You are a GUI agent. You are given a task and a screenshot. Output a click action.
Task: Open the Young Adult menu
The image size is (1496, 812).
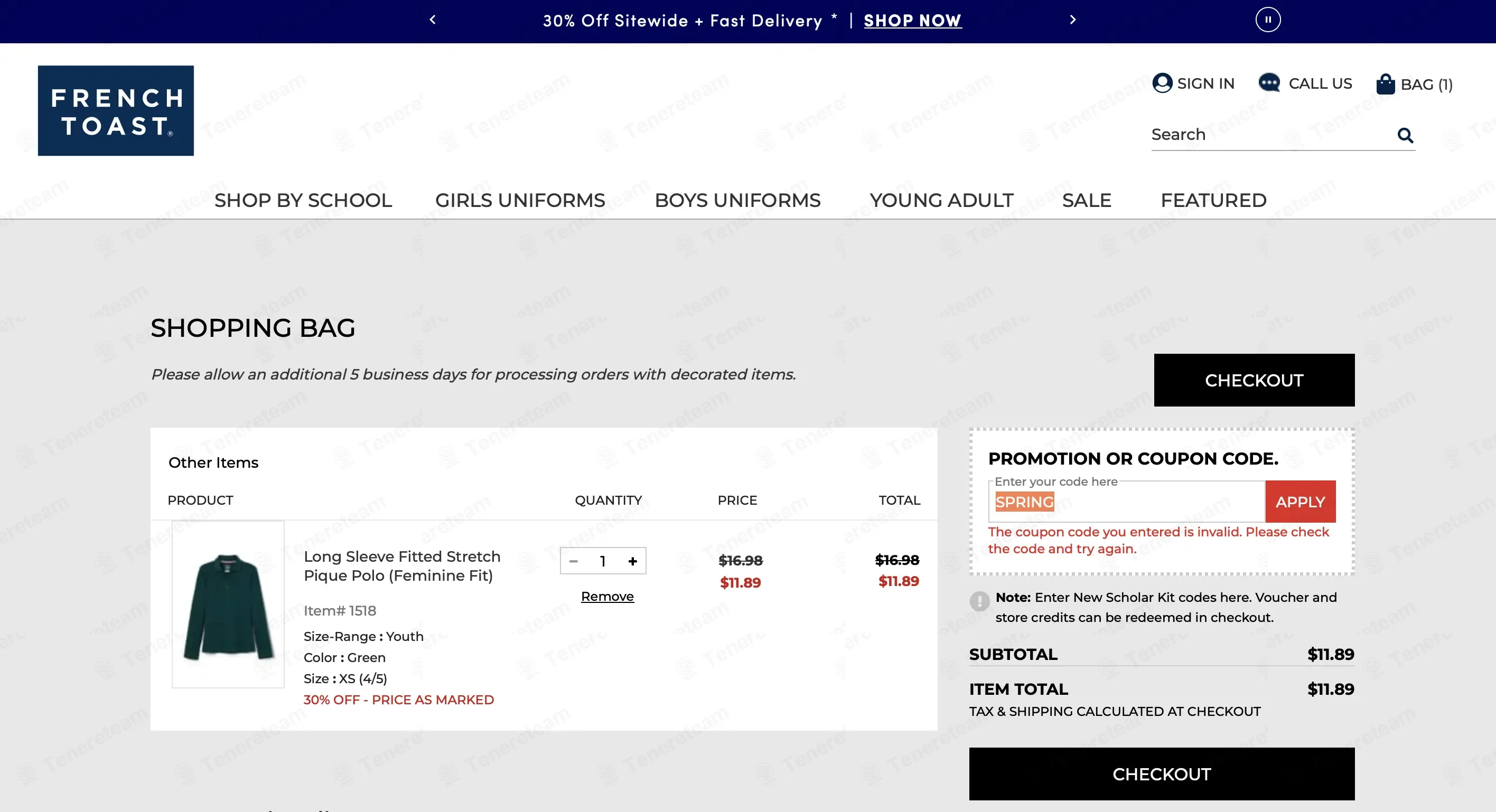(941, 200)
